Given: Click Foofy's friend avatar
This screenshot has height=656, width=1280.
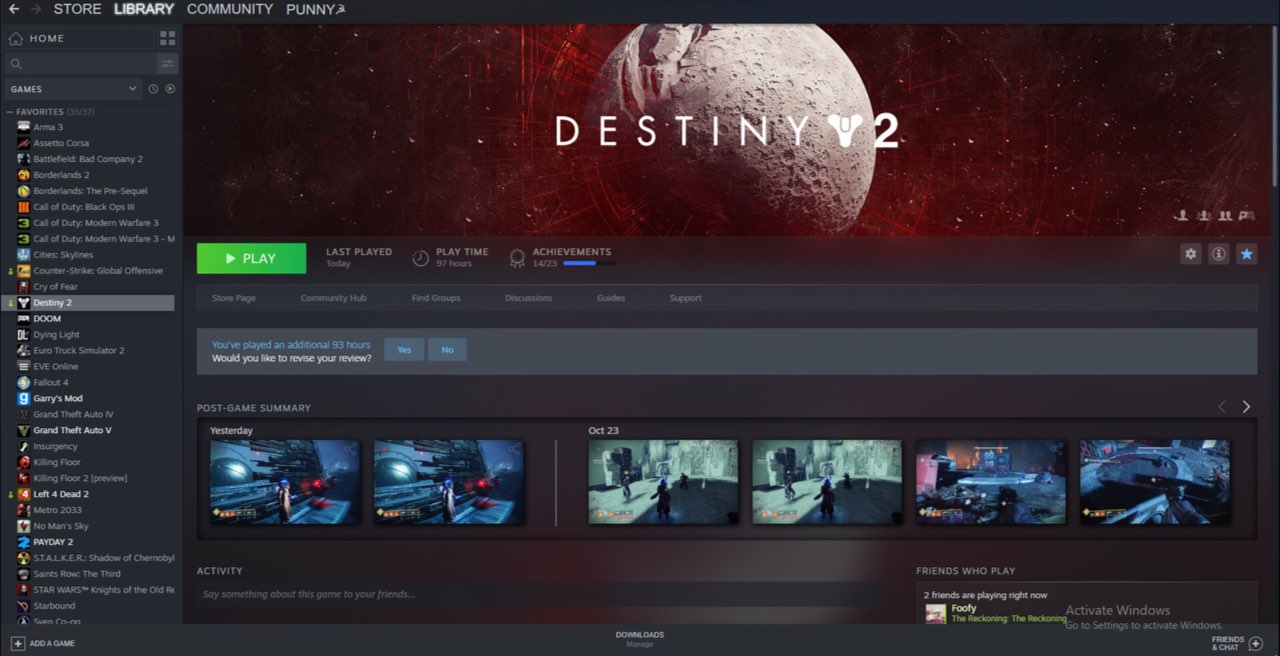Looking at the screenshot, I should (x=935, y=613).
